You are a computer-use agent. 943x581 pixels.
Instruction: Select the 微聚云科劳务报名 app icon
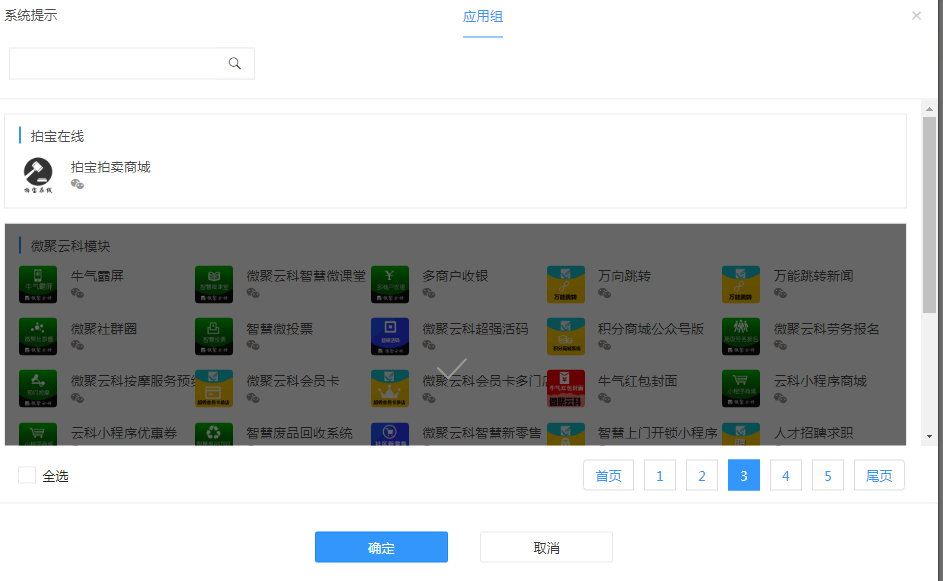point(741,336)
